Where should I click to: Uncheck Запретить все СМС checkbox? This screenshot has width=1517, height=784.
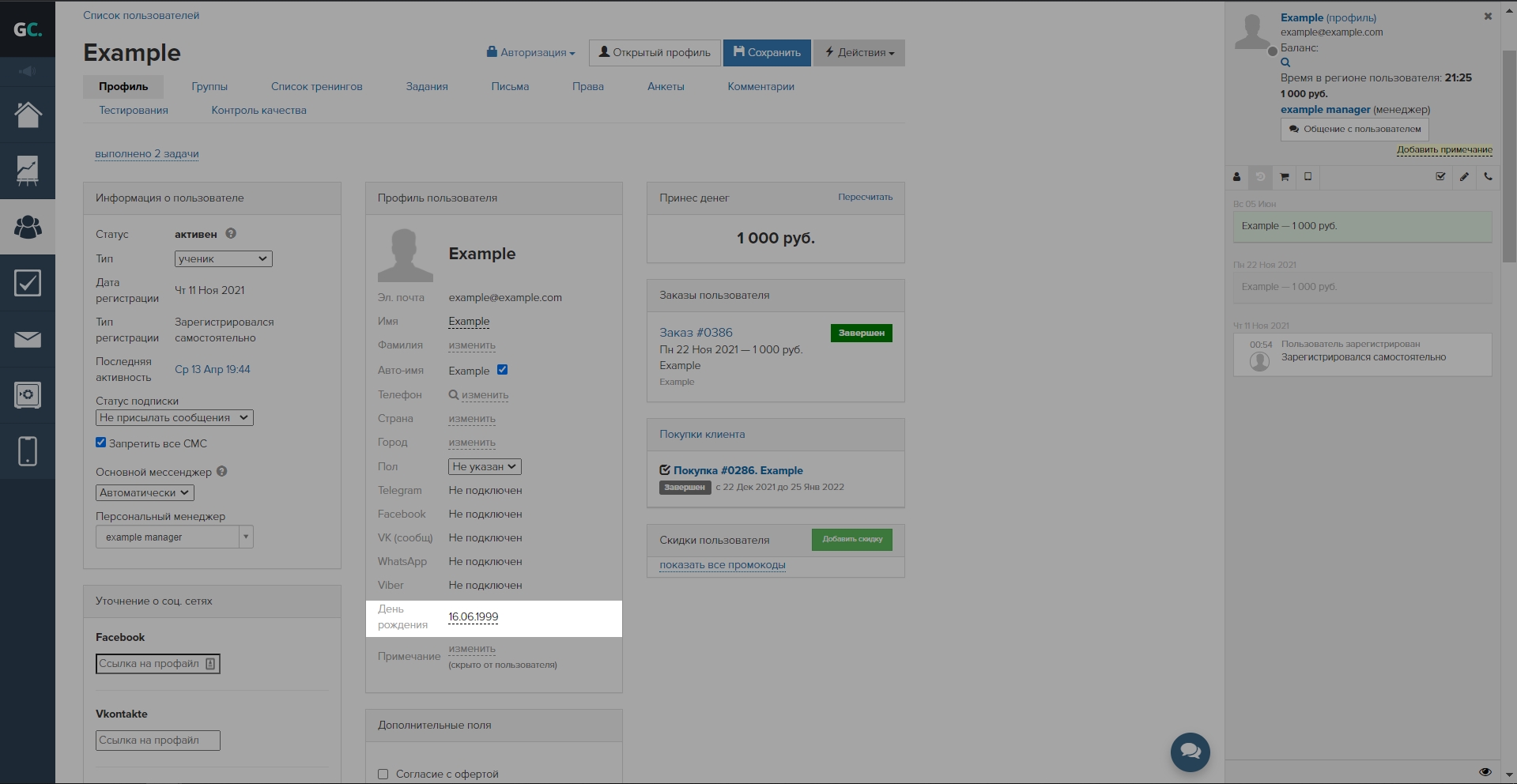(100, 443)
